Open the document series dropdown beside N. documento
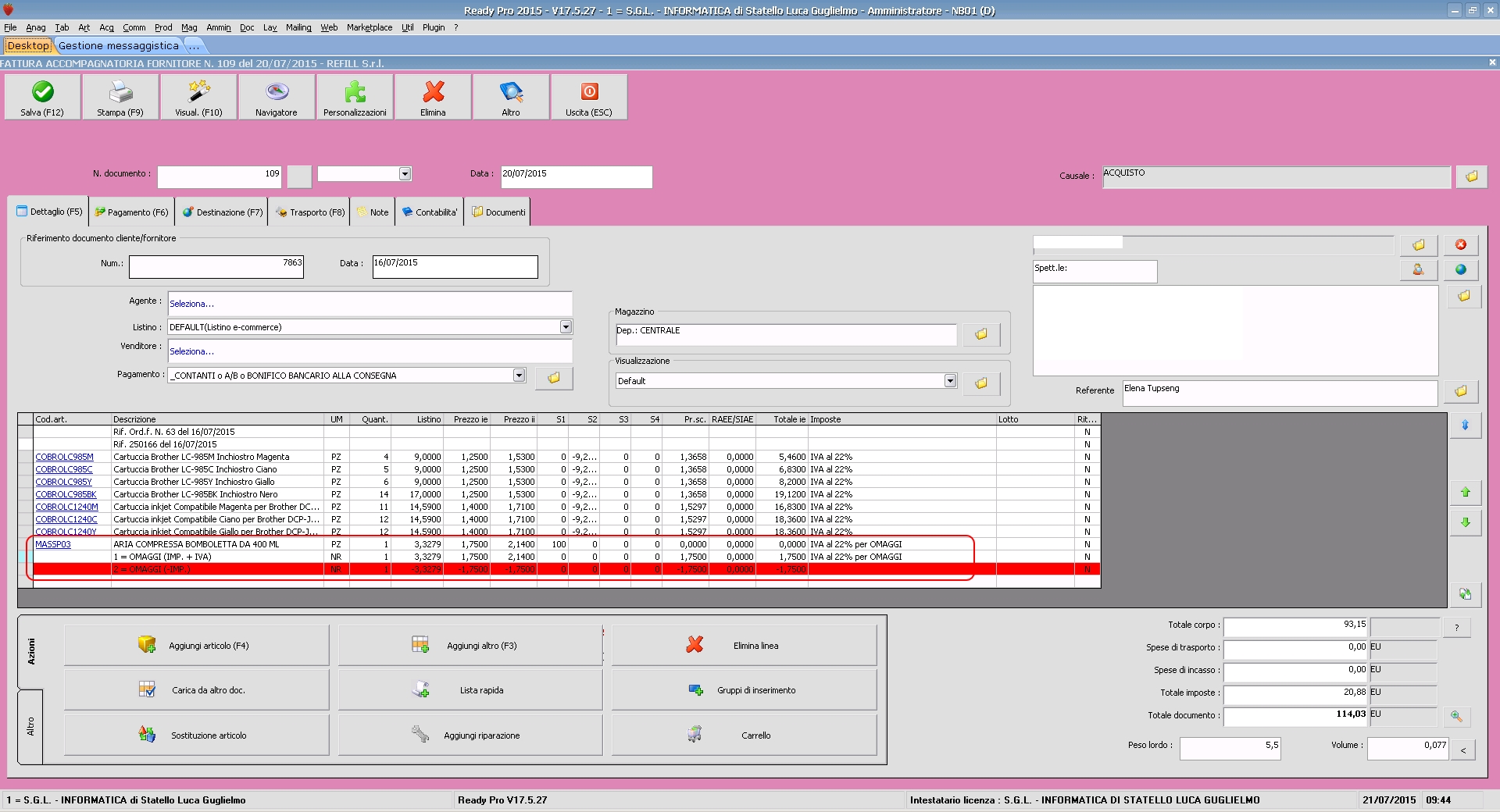Screen dimensions: 1500x812 [x=405, y=174]
